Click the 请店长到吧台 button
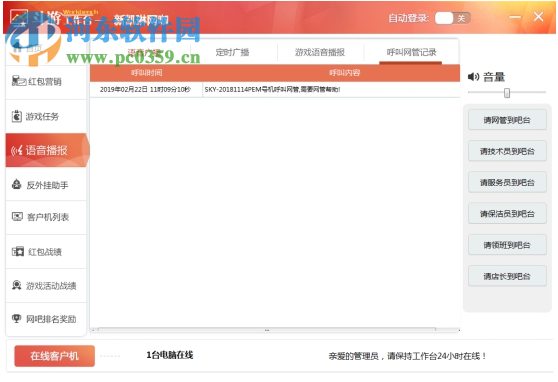This screenshot has width=558, height=382. pyautogui.click(x=507, y=276)
